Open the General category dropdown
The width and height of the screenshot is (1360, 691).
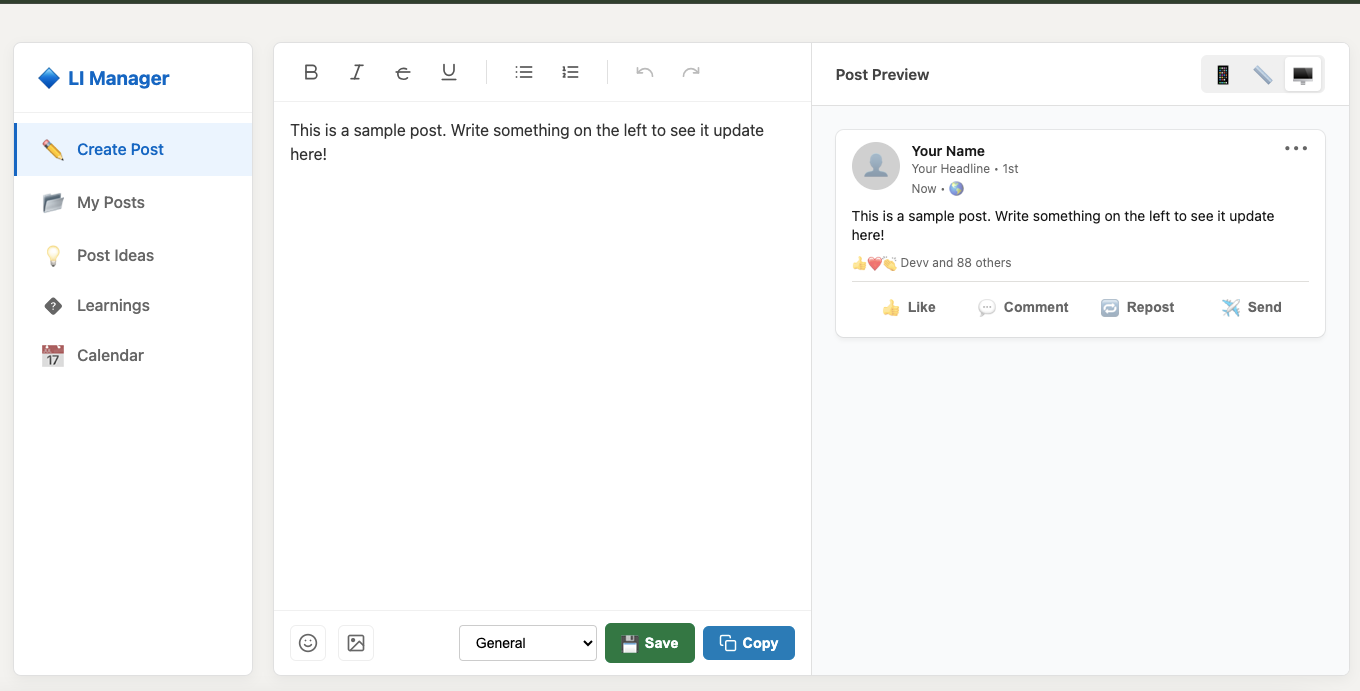click(x=528, y=643)
